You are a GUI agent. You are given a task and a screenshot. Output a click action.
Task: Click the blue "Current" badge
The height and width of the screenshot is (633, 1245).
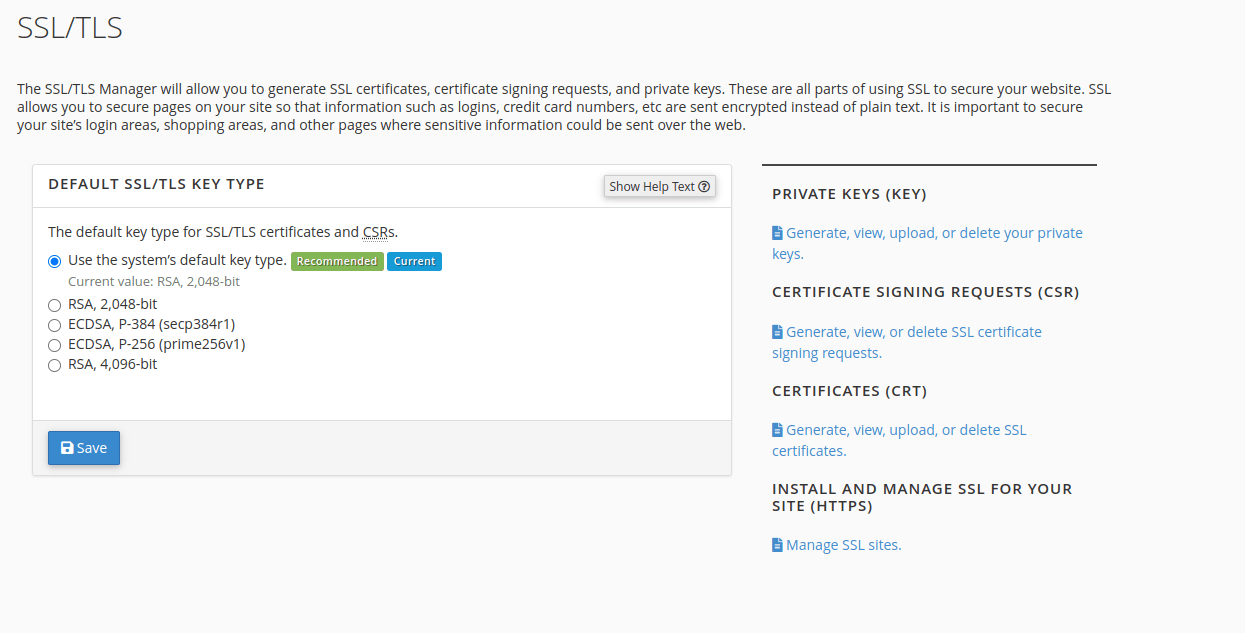tap(414, 261)
